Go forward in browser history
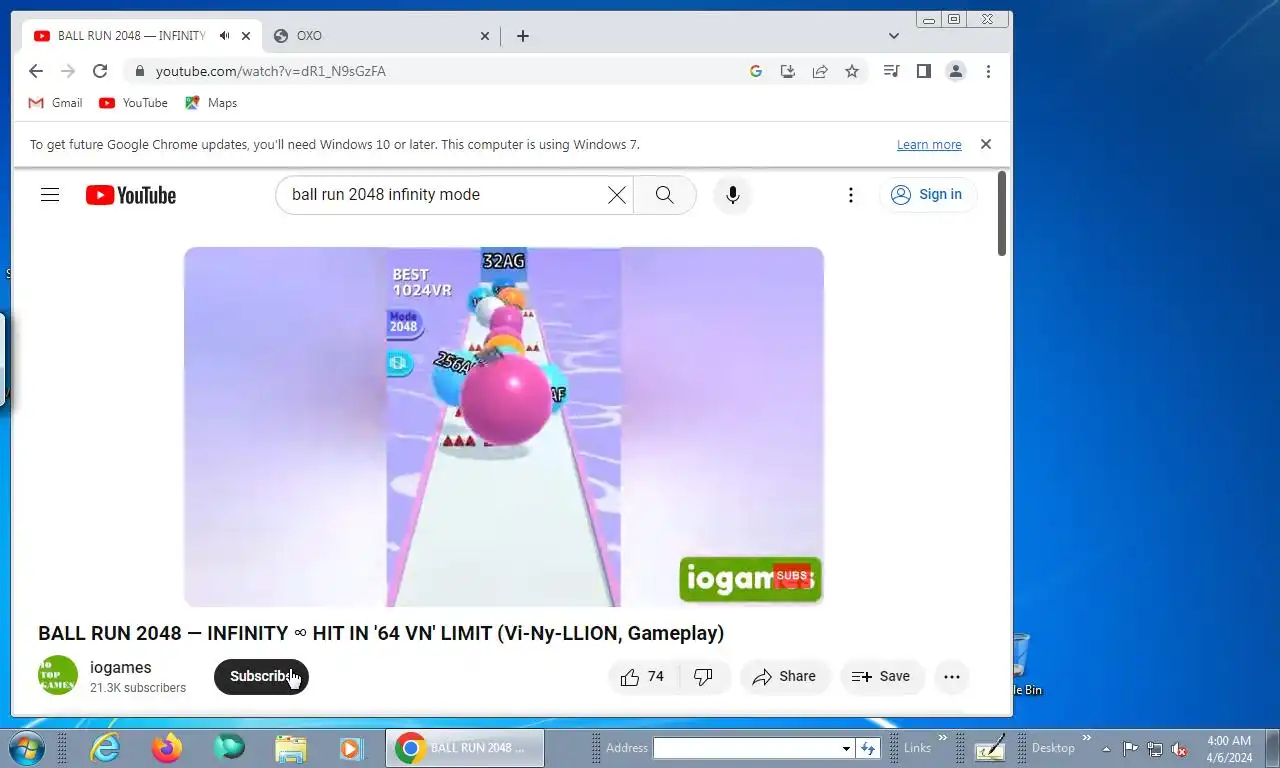 point(68,71)
